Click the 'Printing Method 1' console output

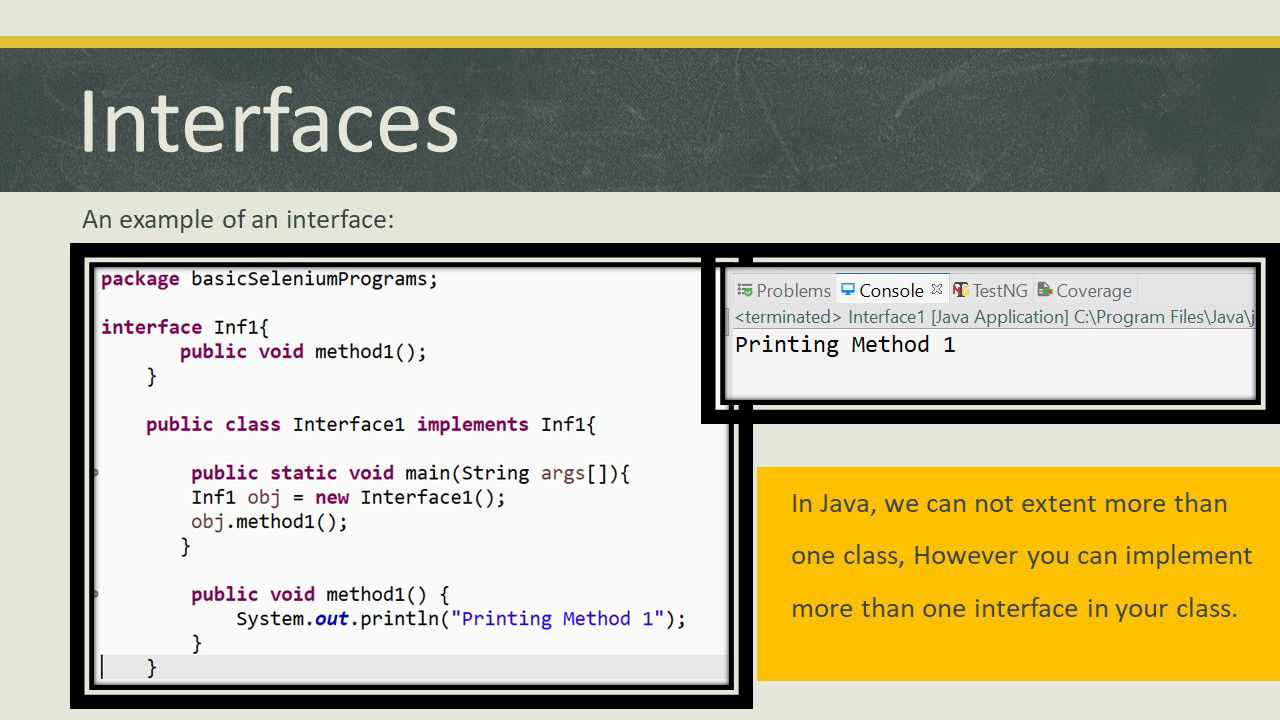pyautogui.click(x=845, y=345)
